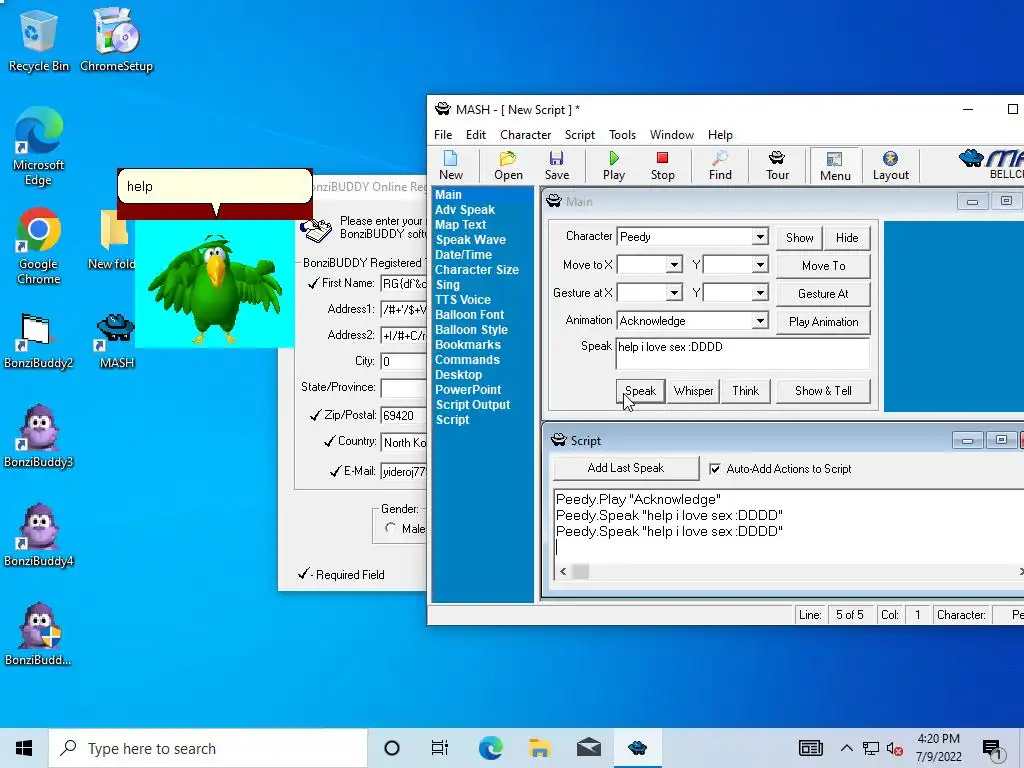Click the Think button
Viewport: 1024px width, 768px height.
click(x=745, y=391)
